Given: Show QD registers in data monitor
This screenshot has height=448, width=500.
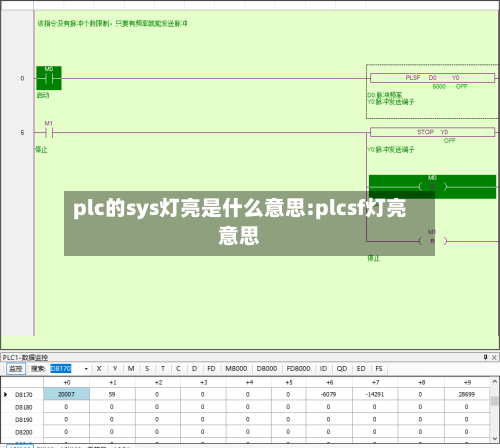Looking at the screenshot, I should pyautogui.click(x=342, y=369).
